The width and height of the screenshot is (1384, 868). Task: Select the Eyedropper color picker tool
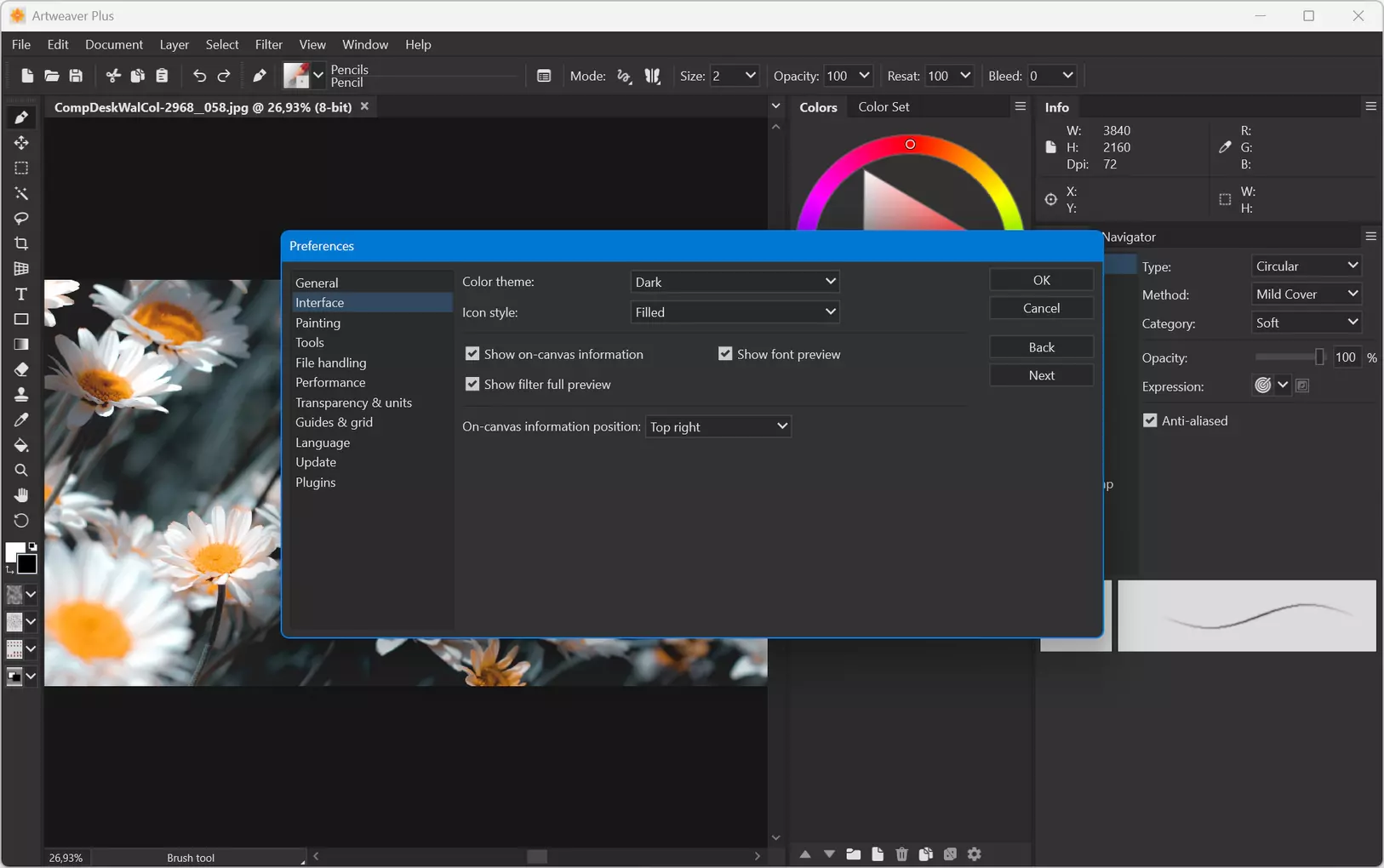pyautogui.click(x=21, y=420)
